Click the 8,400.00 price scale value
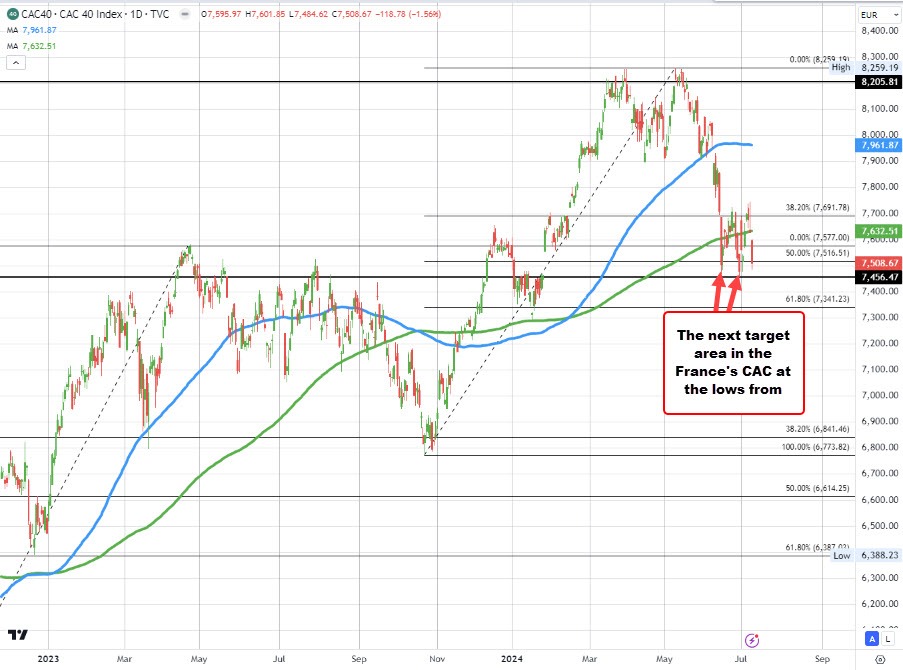The width and height of the screenshot is (903, 670). click(x=879, y=31)
